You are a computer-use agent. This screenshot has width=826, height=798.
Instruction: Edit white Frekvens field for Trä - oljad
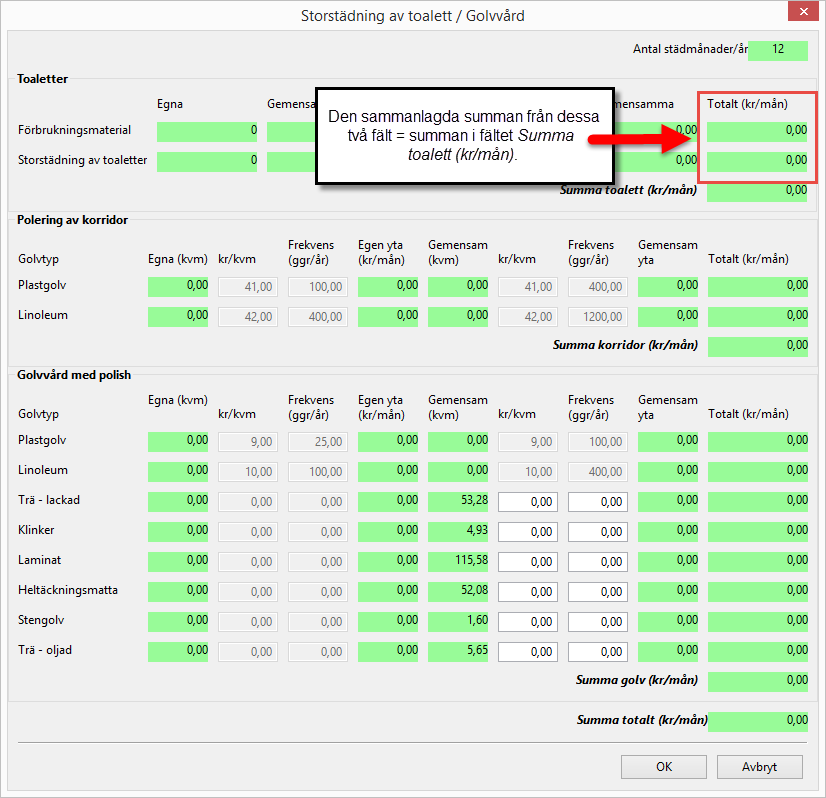(597, 651)
